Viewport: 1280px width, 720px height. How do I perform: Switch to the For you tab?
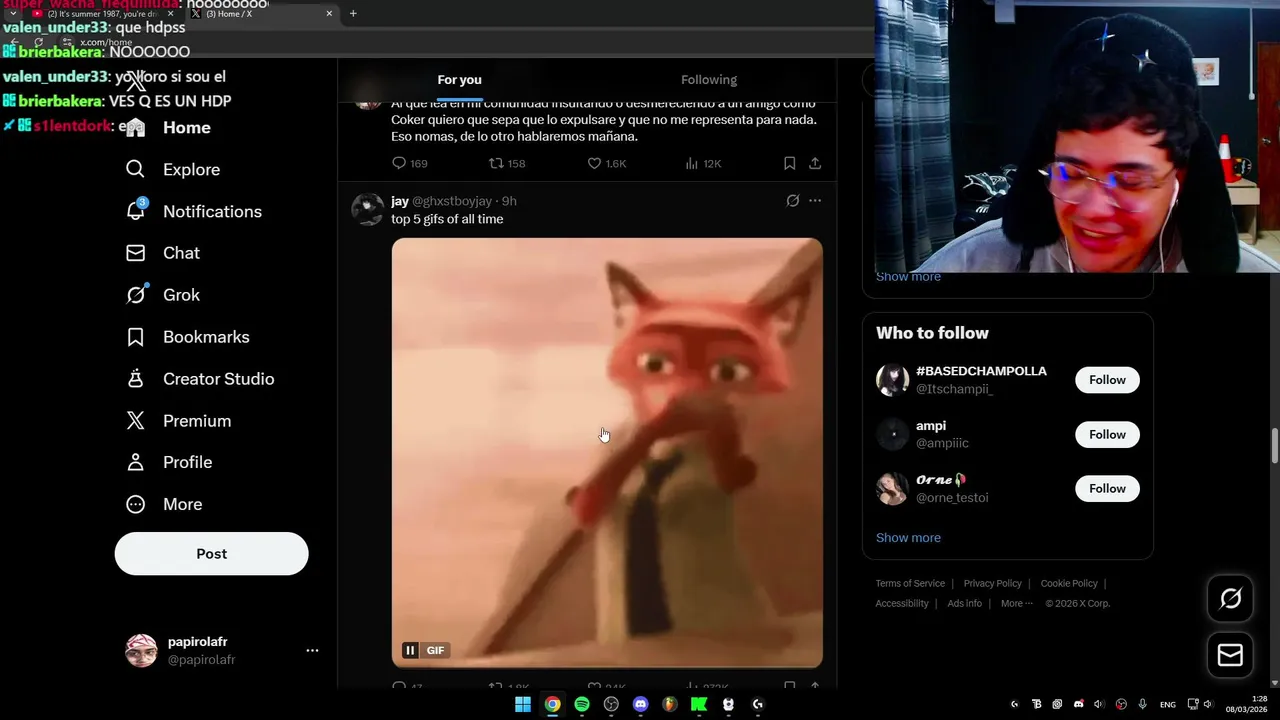click(x=459, y=80)
